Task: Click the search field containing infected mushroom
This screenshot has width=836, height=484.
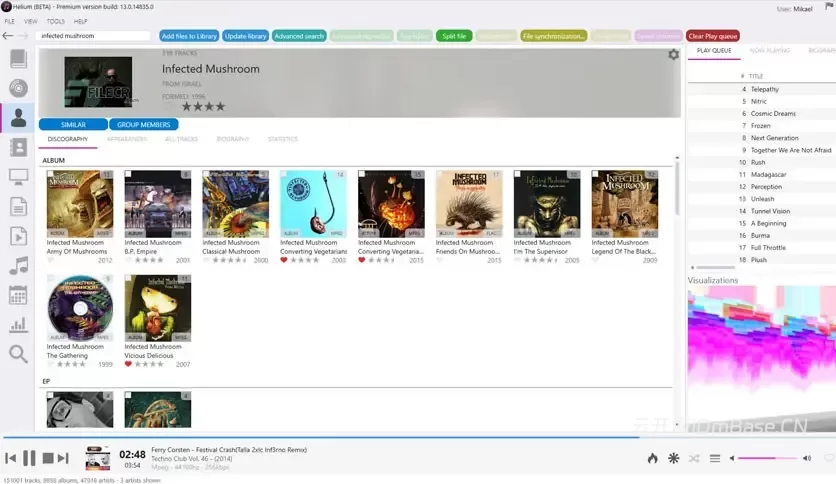Action: [x=93, y=36]
